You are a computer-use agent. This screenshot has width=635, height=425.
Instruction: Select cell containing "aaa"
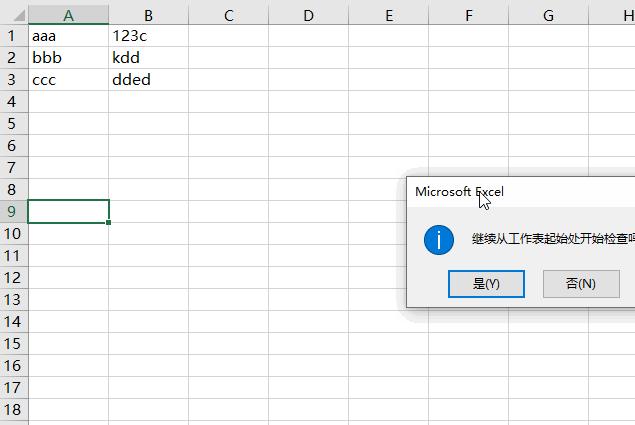point(68,36)
